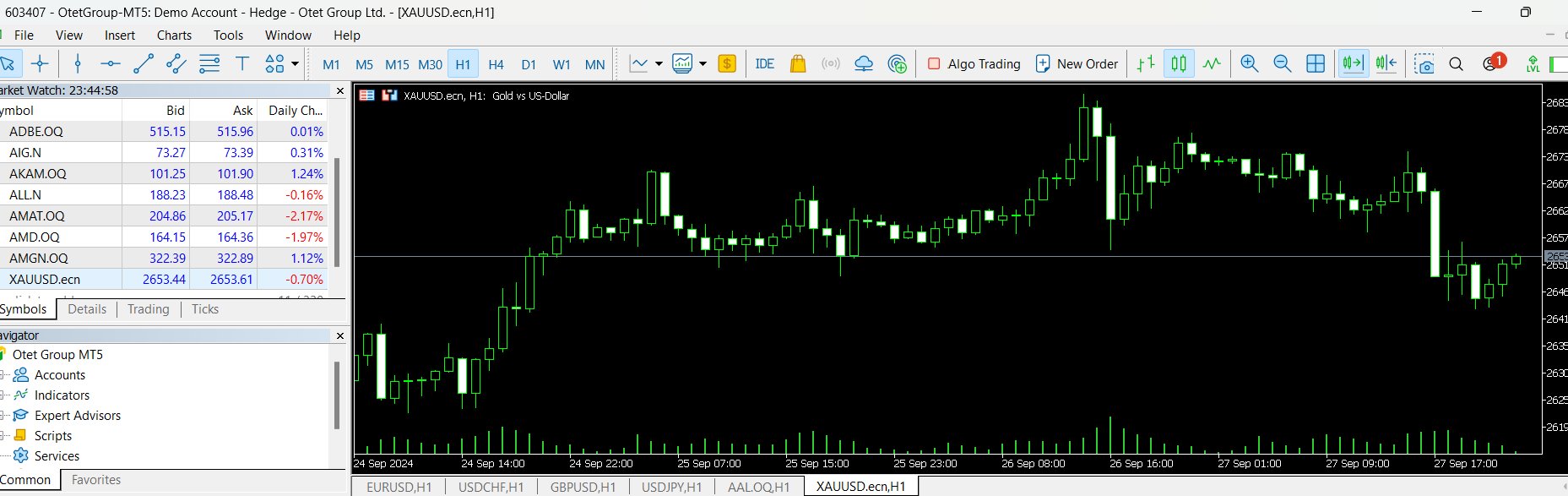
Task: Select the crosshair tool
Action: click(40, 63)
